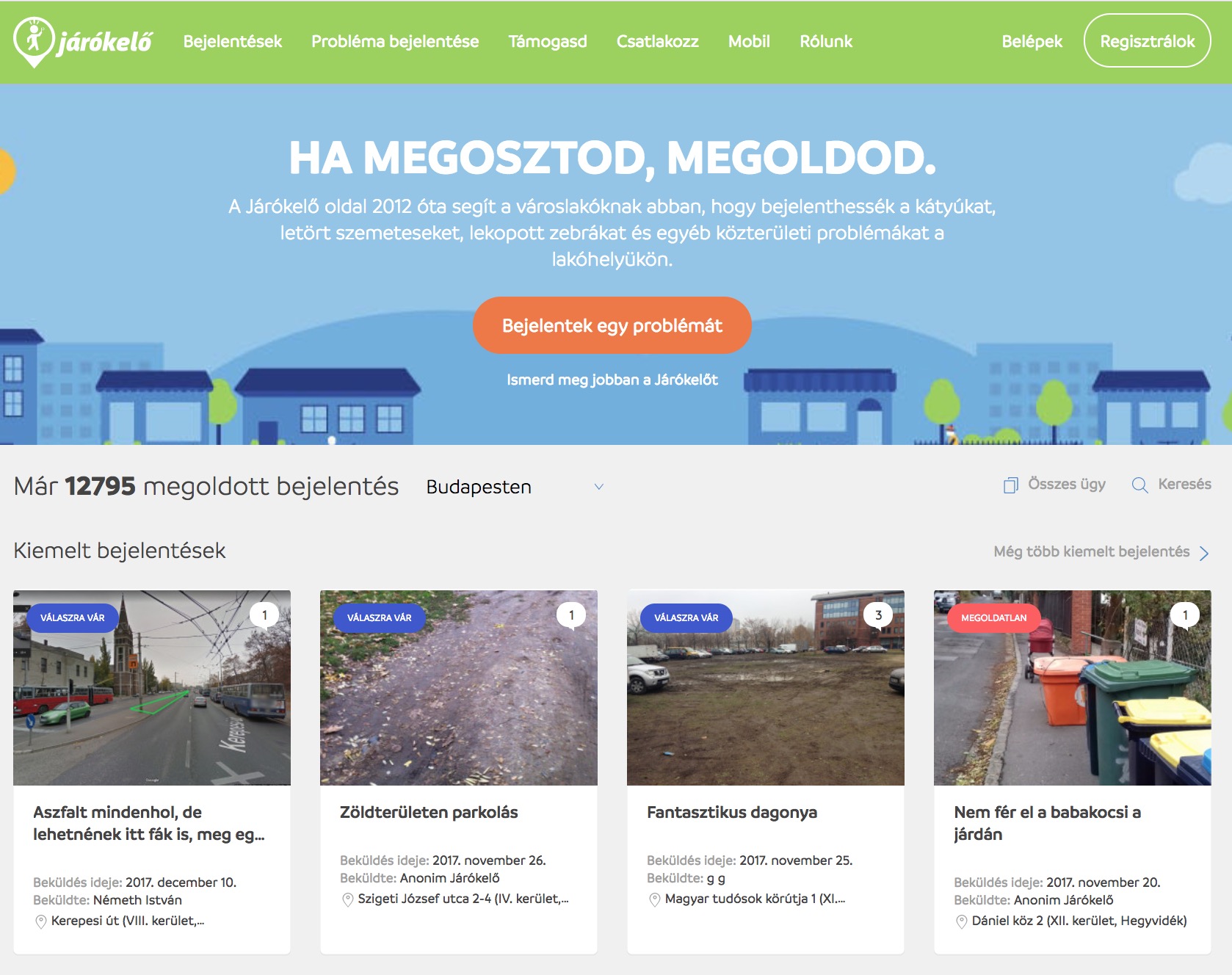Open Bejelentések in the navigation bar

tap(232, 42)
